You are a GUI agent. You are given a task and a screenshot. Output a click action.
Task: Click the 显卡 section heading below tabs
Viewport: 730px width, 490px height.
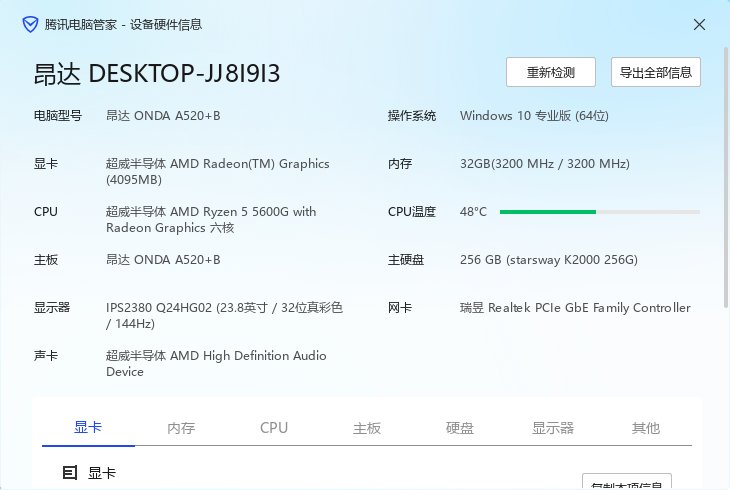click(101, 473)
